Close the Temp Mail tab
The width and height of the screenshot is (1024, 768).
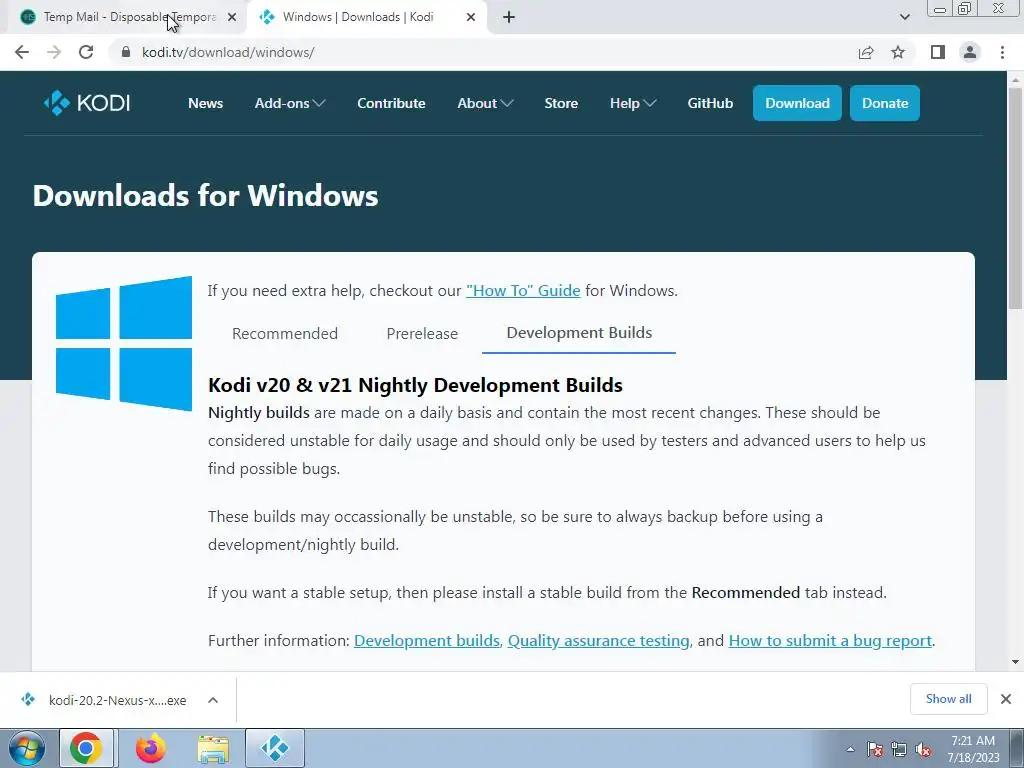(x=232, y=18)
